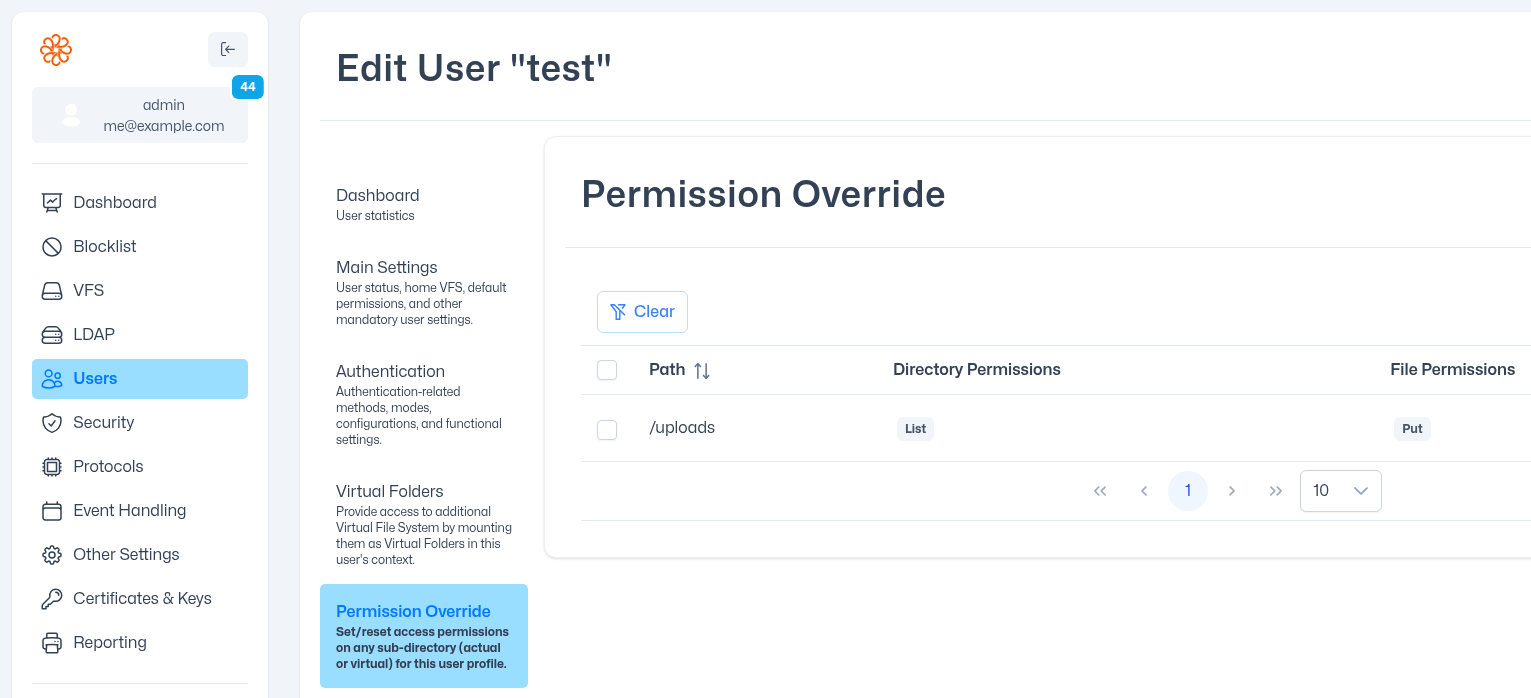This screenshot has height=698, width=1531.
Task: Open the VFS section
Action: pos(52,290)
